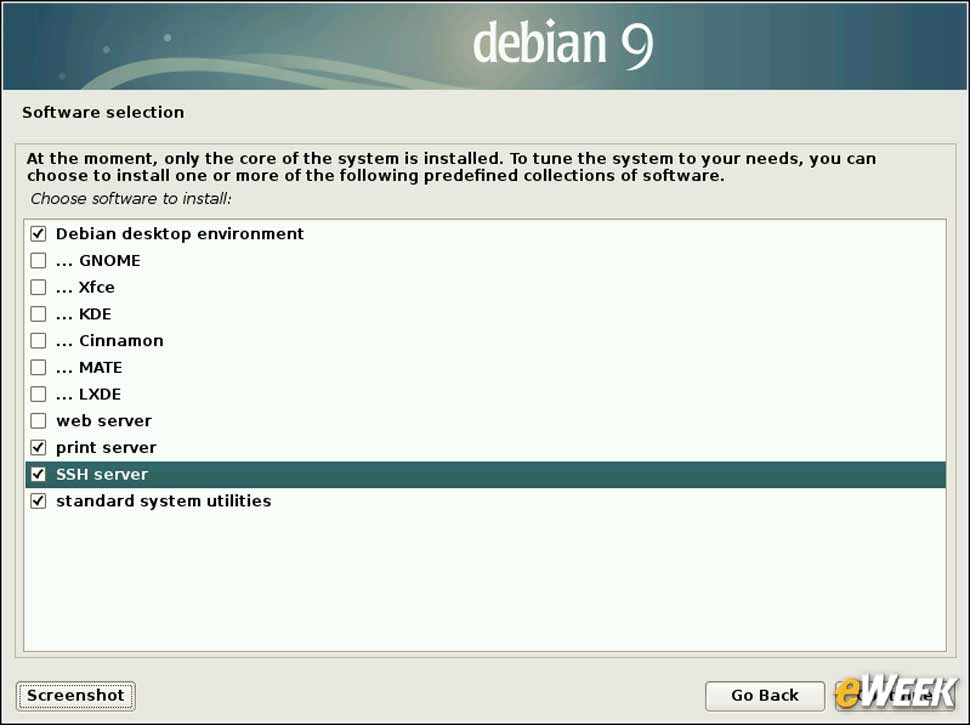Select the highlighted 'SSH server' row text
970x725 pixels.
102,474
